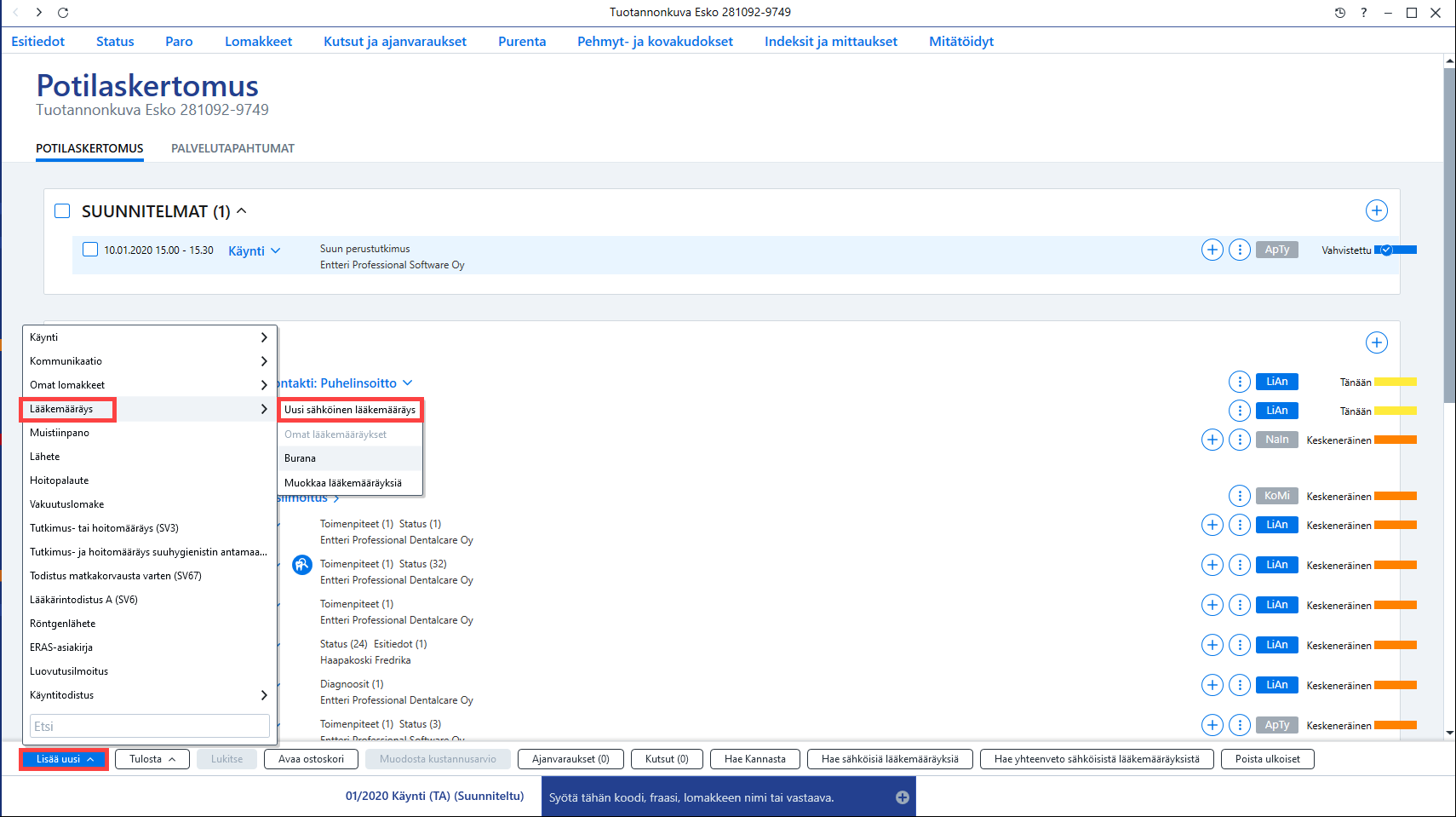Click the KoMi badge
This screenshot has height=817, width=1456.
coord(1276,496)
